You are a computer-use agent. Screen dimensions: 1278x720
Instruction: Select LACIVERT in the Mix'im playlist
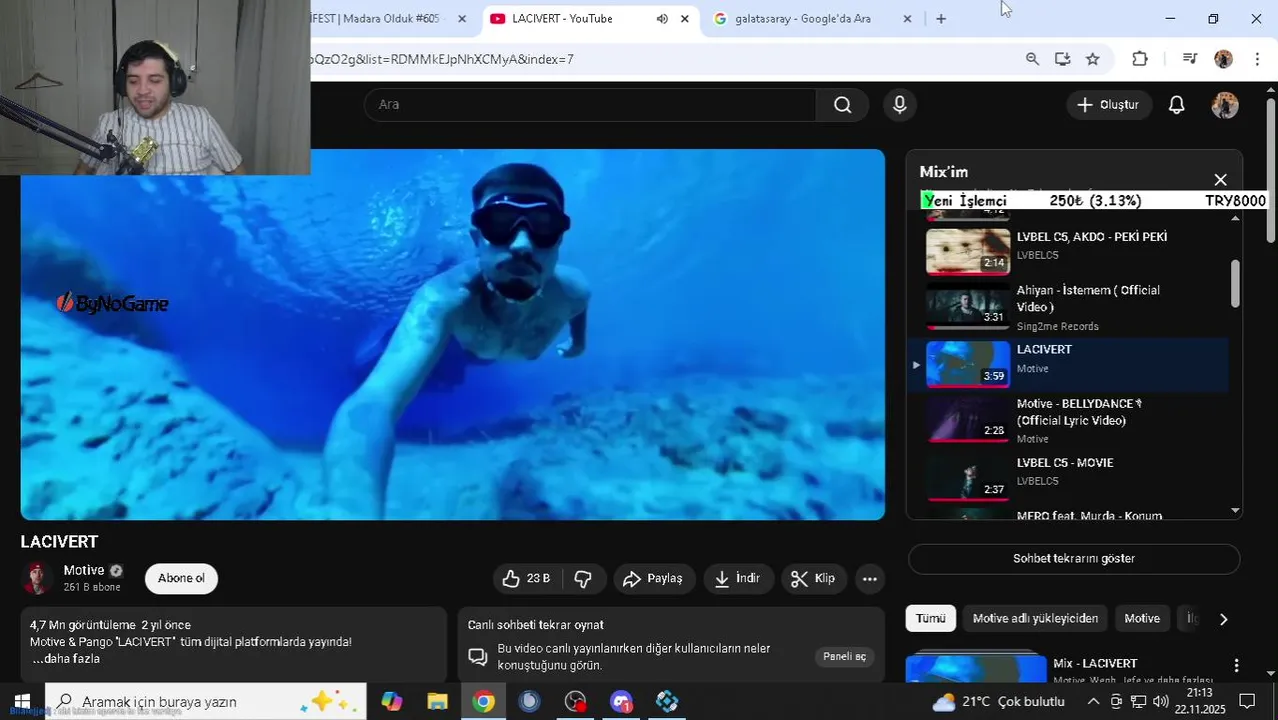pos(1067,364)
